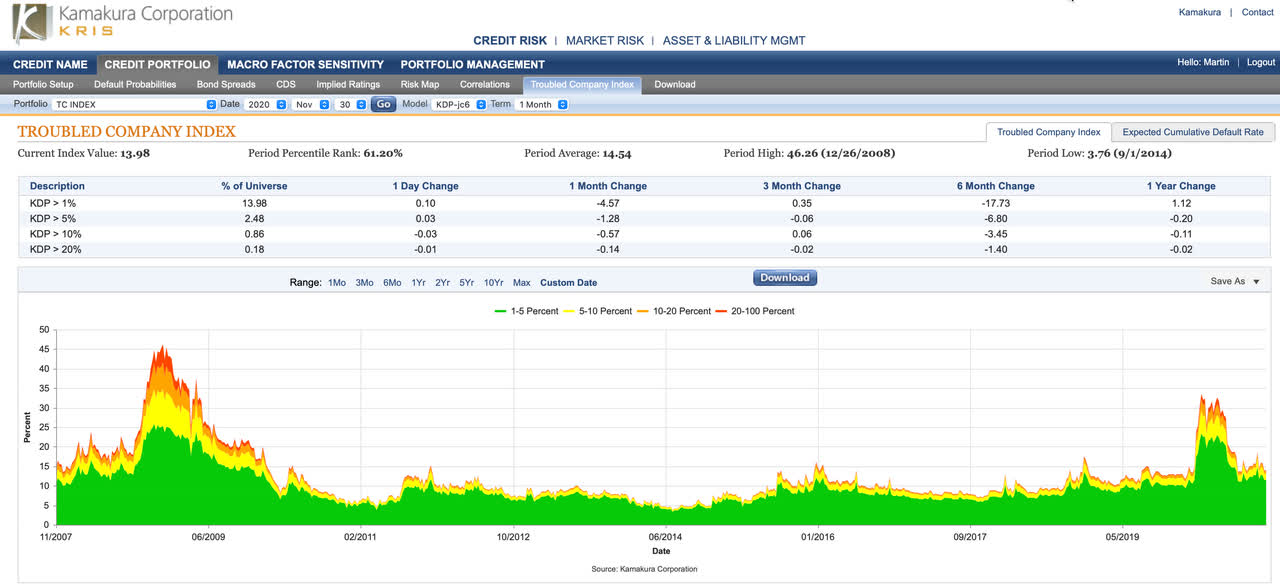Click the Source: Kamakura Corporation caption
Viewport: 1280px width, 587px height.
click(644, 569)
